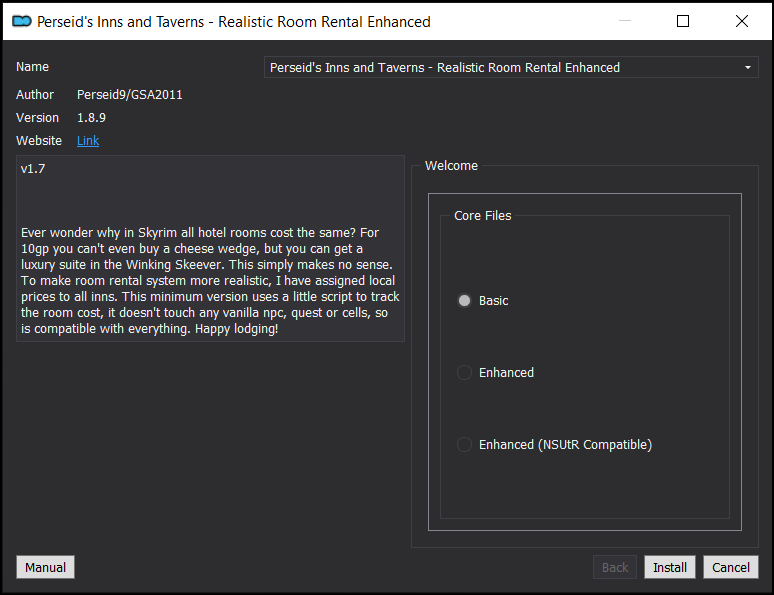Close the installer window
This screenshot has height=595, width=774.
click(741, 21)
